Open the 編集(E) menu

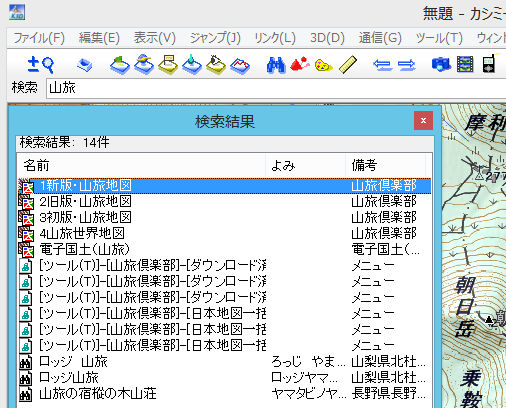coord(99,38)
